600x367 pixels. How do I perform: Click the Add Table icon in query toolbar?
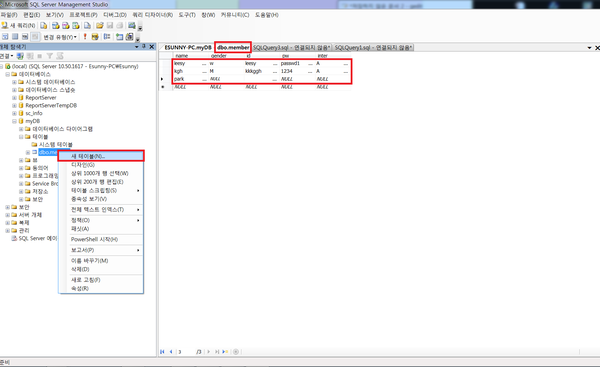point(119,37)
